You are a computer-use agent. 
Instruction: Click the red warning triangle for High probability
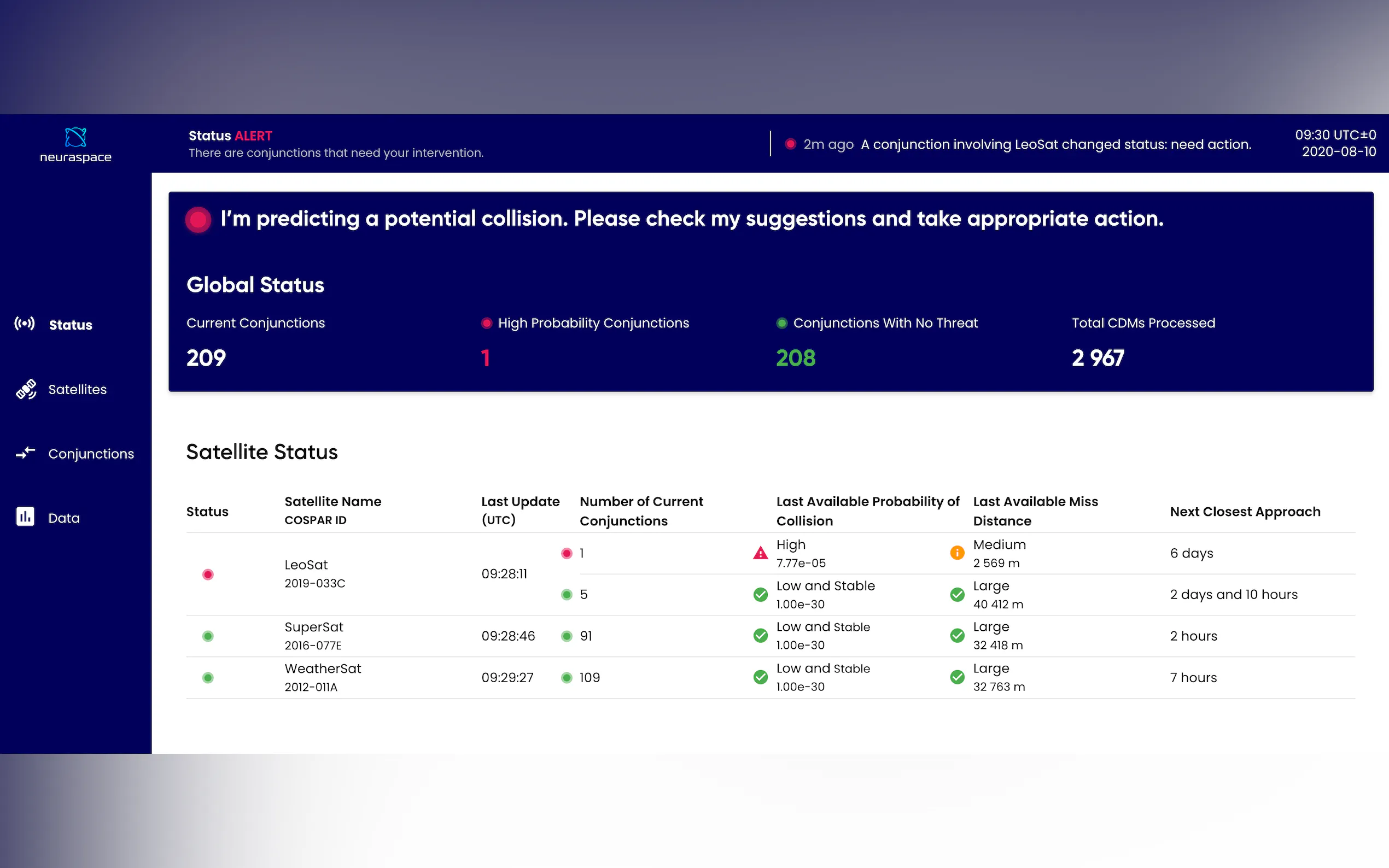[x=760, y=553]
